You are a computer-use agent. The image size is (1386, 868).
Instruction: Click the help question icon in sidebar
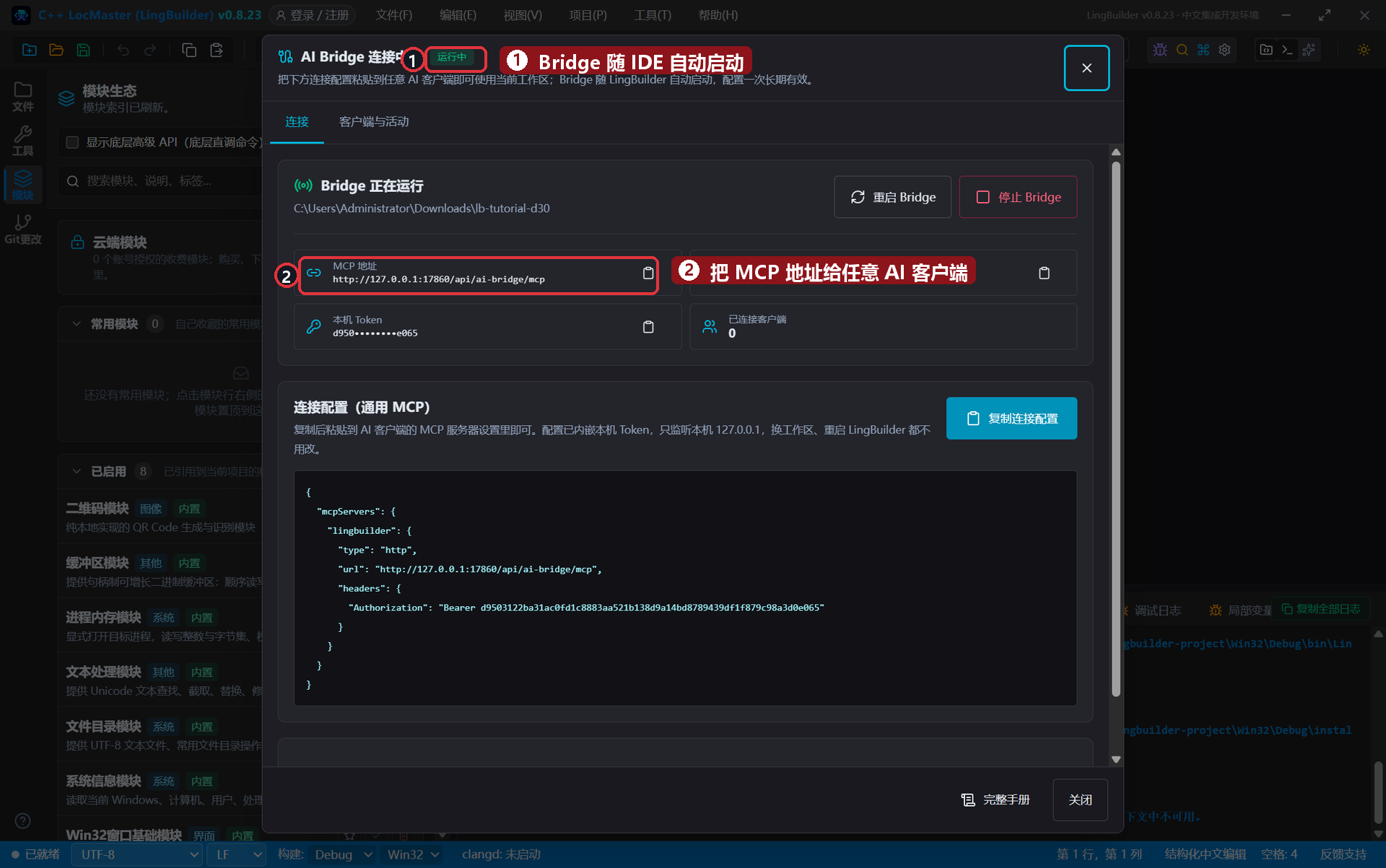pos(23,820)
